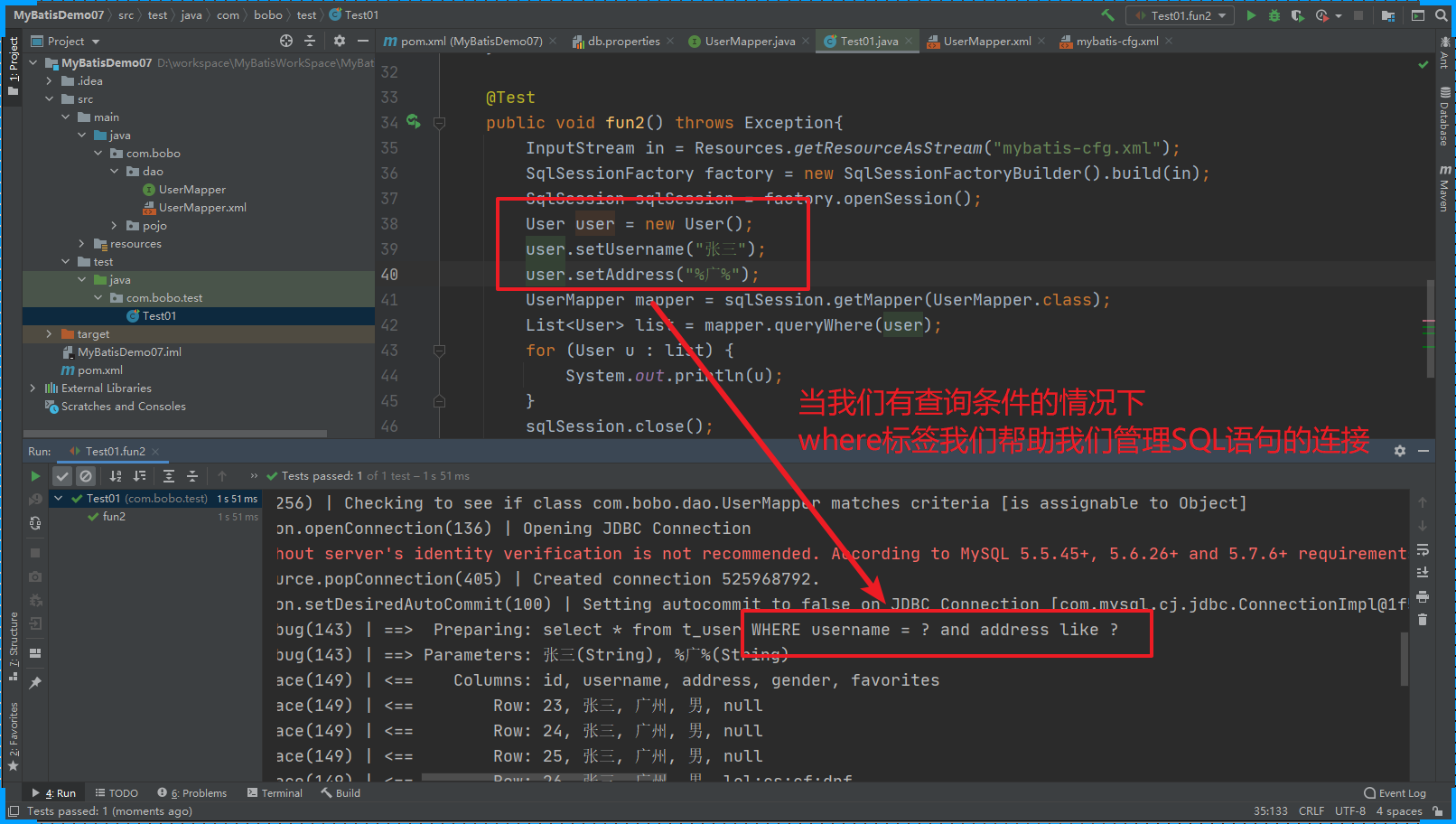Collapse all test results
This screenshot has width=1456, height=824.
tap(192, 476)
